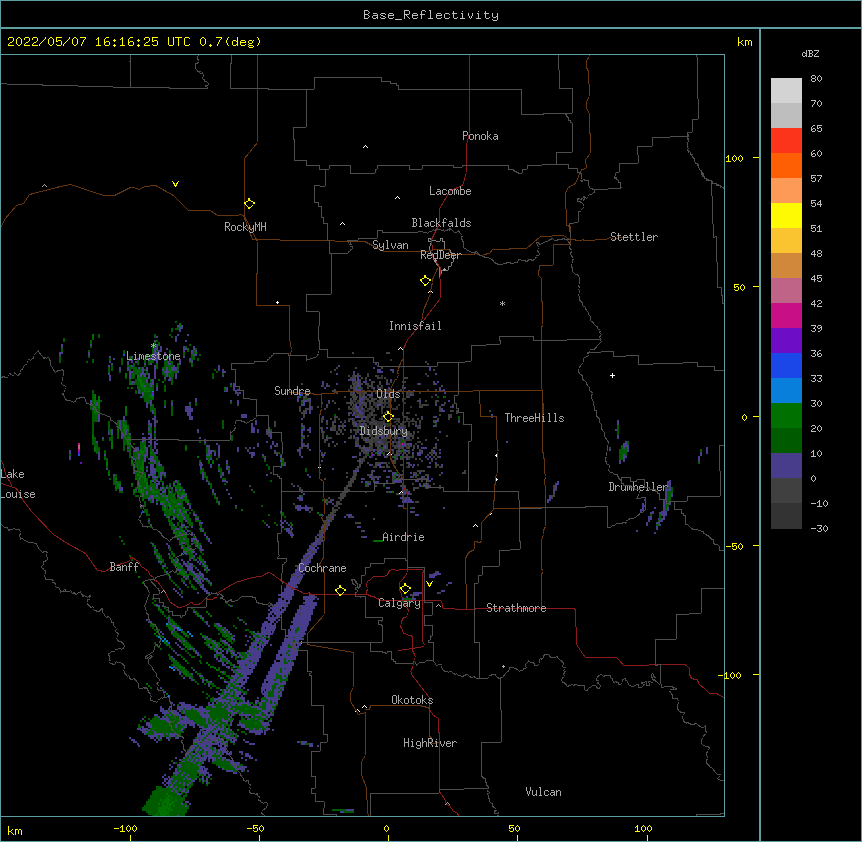This screenshot has width=862, height=842.
Task: Click the RedDeer city label
Action: pos(440,255)
